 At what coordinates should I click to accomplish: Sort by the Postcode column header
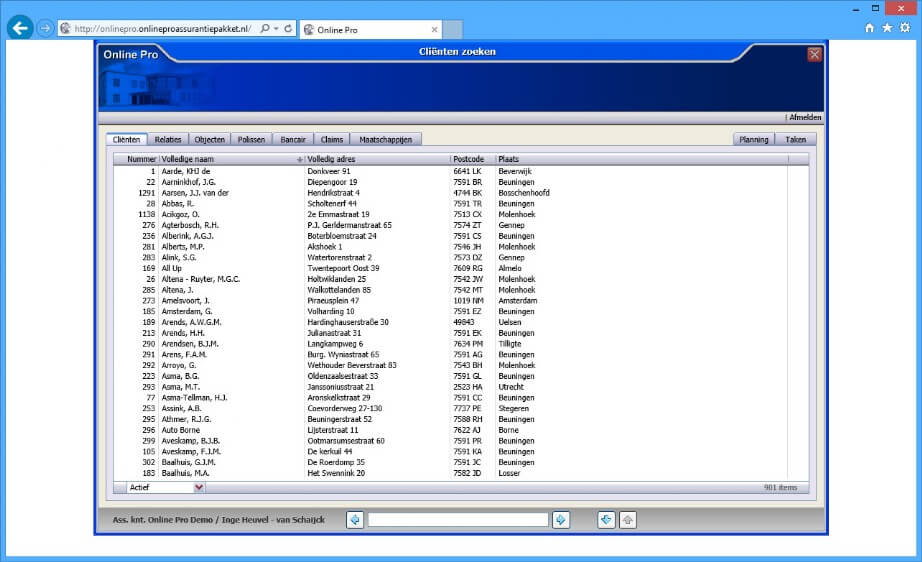pos(469,159)
